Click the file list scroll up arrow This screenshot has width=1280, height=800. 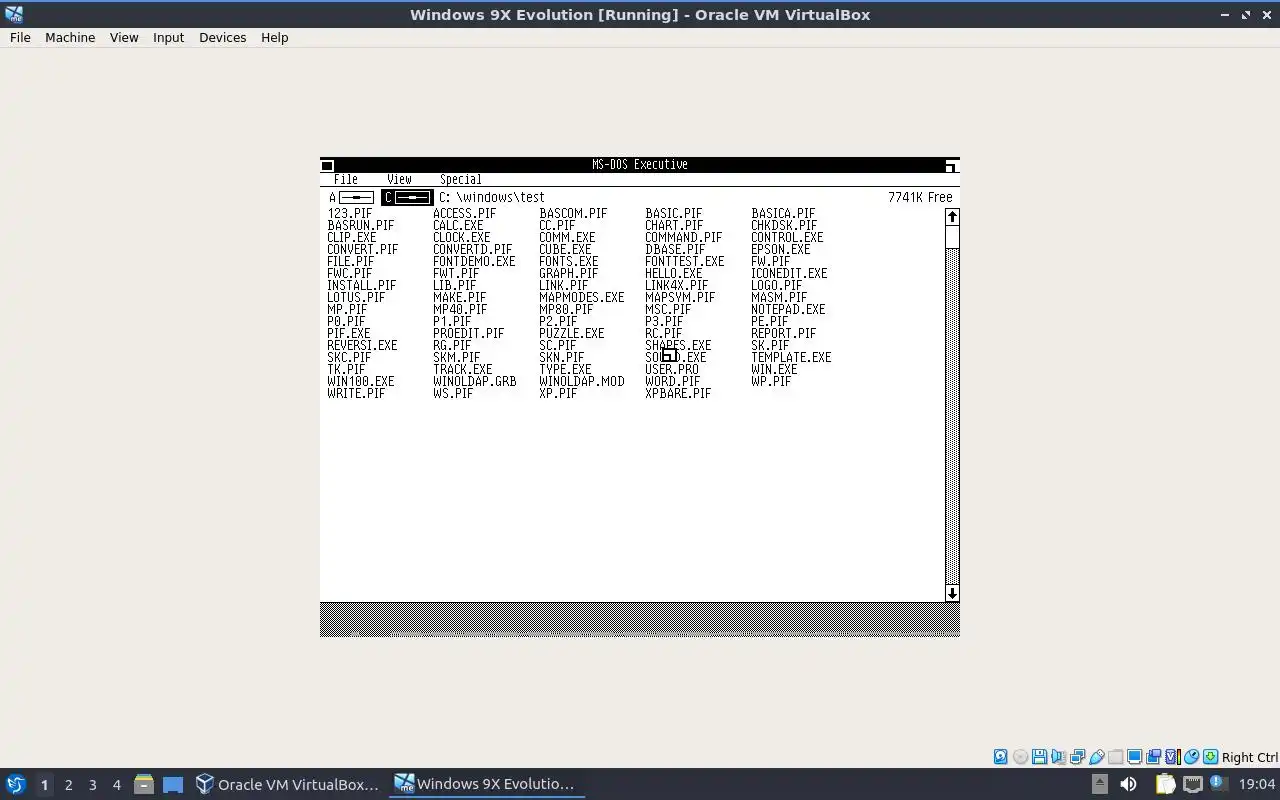(x=952, y=217)
